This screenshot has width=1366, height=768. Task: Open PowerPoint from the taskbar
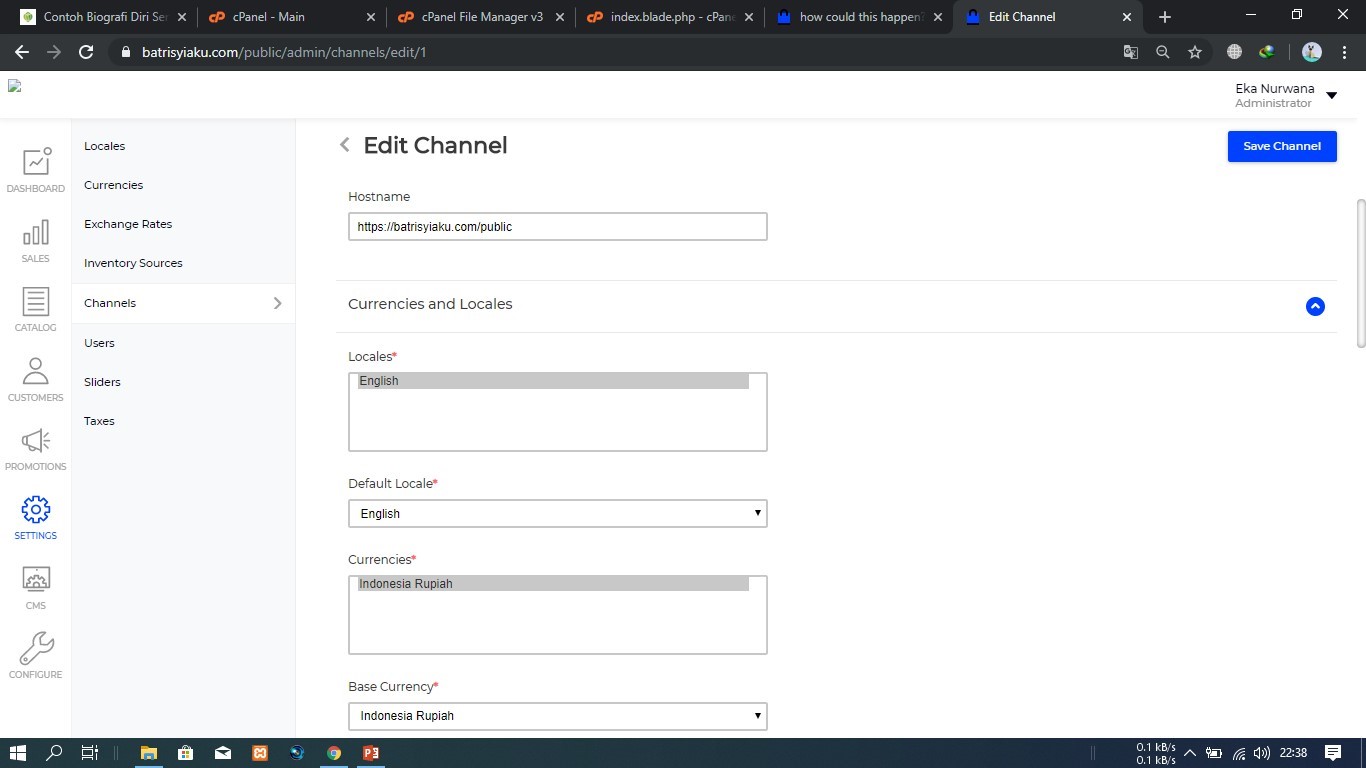point(370,753)
